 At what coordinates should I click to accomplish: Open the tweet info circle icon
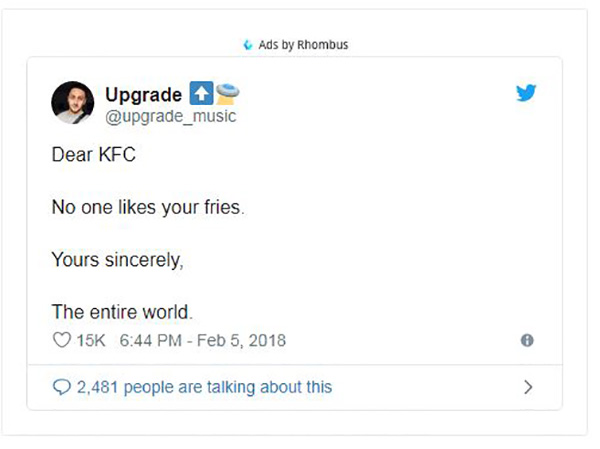click(x=527, y=340)
